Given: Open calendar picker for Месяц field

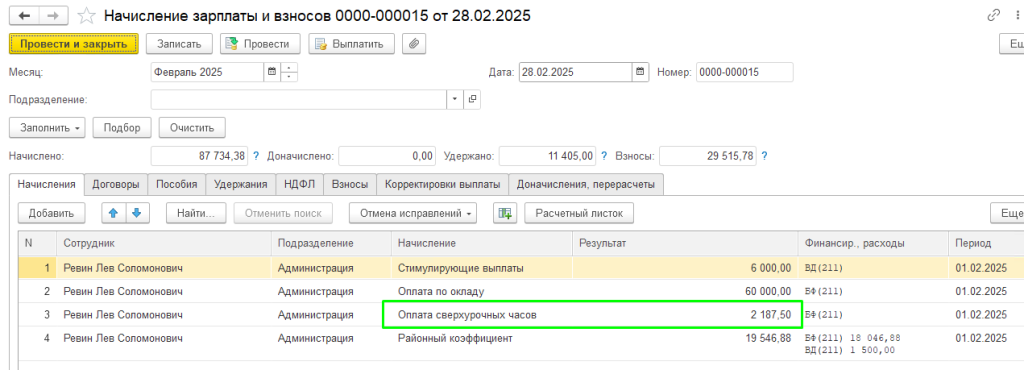Looking at the screenshot, I should 272,72.
